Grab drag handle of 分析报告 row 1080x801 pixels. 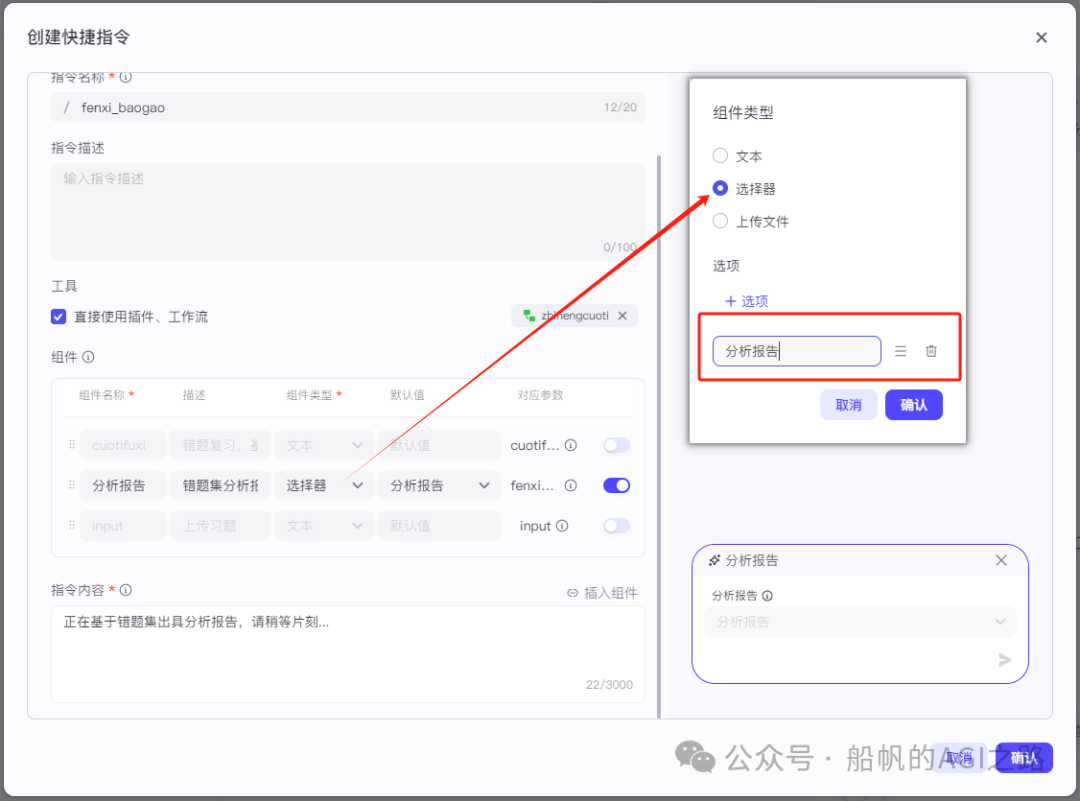click(x=72, y=485)
